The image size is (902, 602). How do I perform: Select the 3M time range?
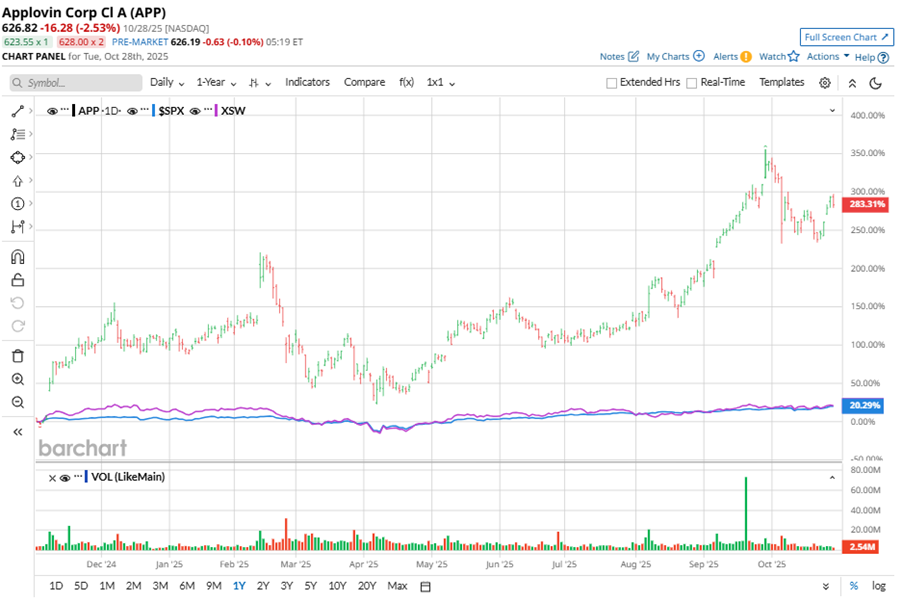point(160,586)
